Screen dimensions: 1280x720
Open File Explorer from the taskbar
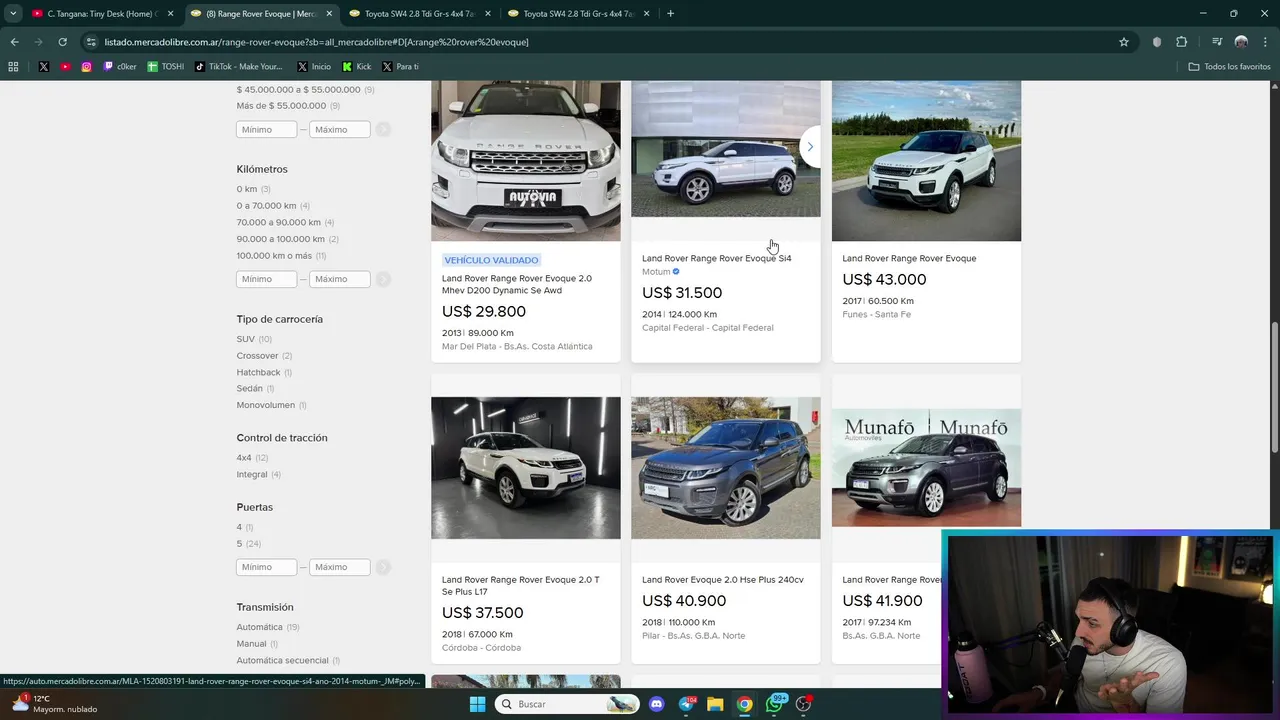pyautogui.click(x=715, y=704)
